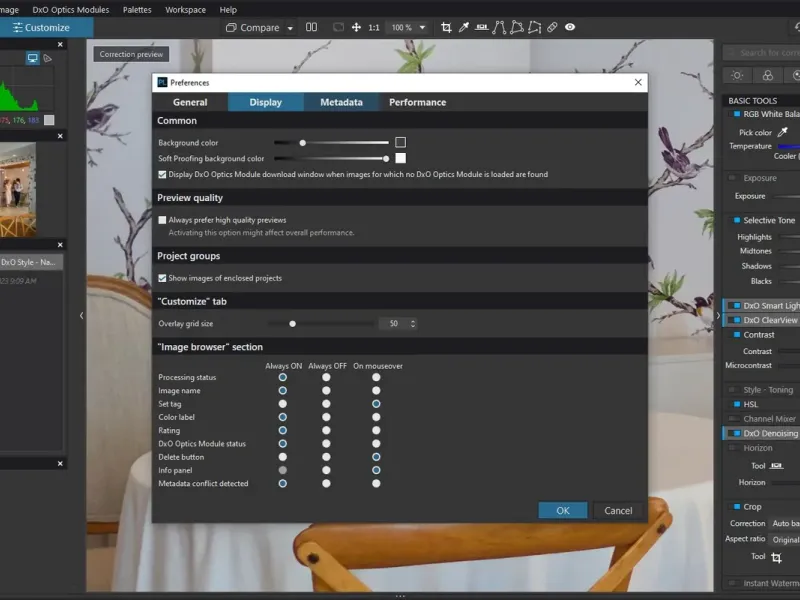Set Image name to On mouseover

tap(376, 391)
